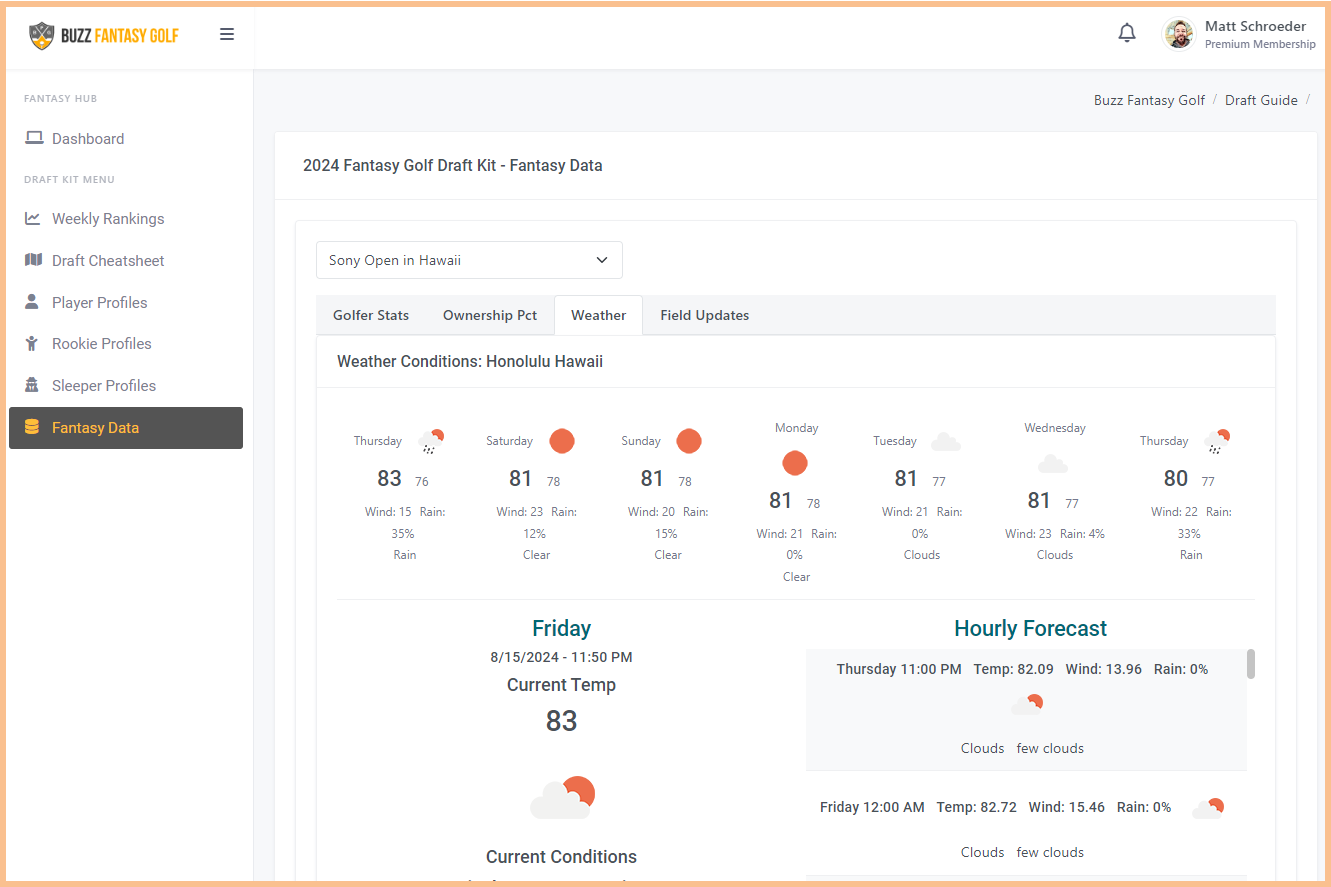Image resolution: width=1331 pixels, height=887 pixels.
Task: Click the hourly forecast scrollbar thumb
Action: click(1251, 664)
